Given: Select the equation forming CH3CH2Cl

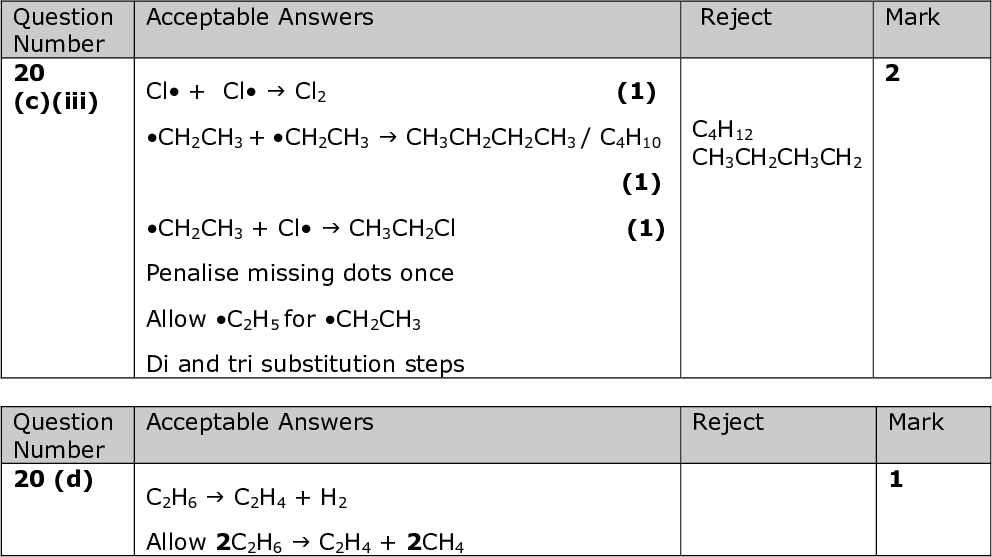Looking at the screenshot, I should point(300,229).
